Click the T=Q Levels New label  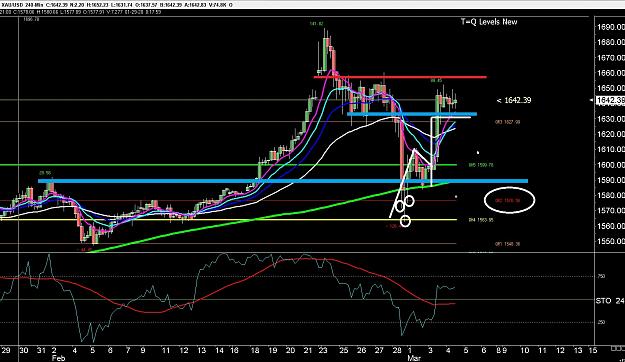click(489, 22)
